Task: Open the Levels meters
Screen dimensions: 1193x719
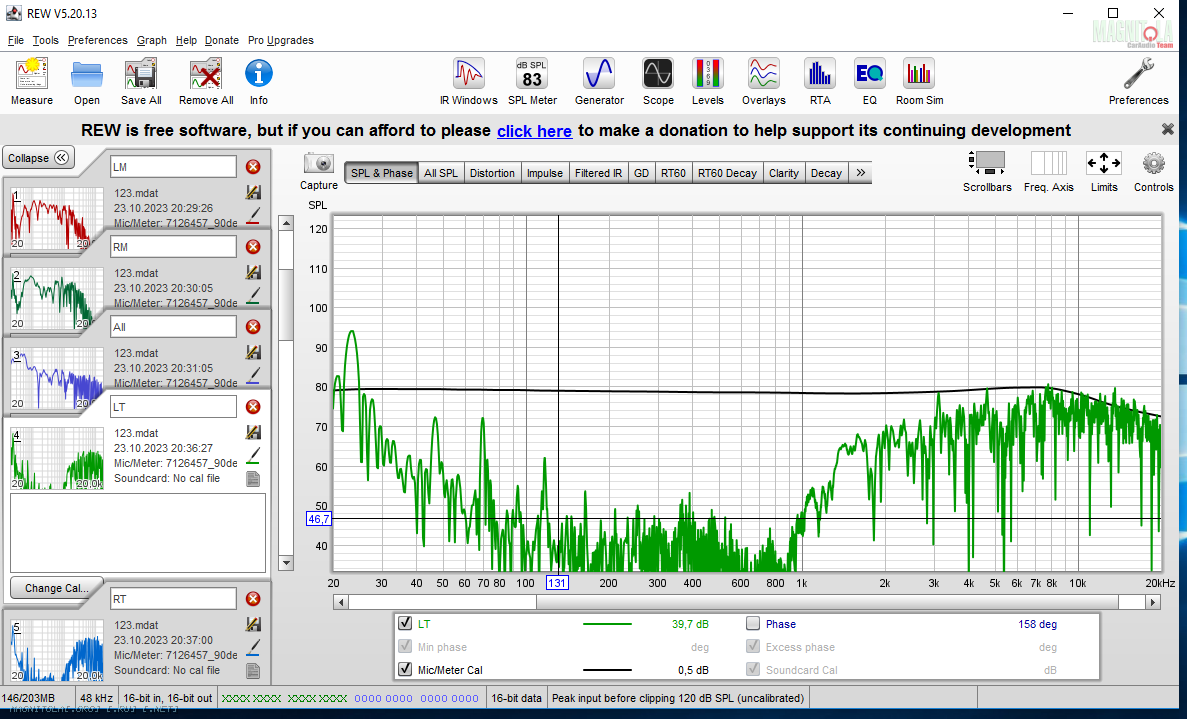Action: click(x=708, y=74)
